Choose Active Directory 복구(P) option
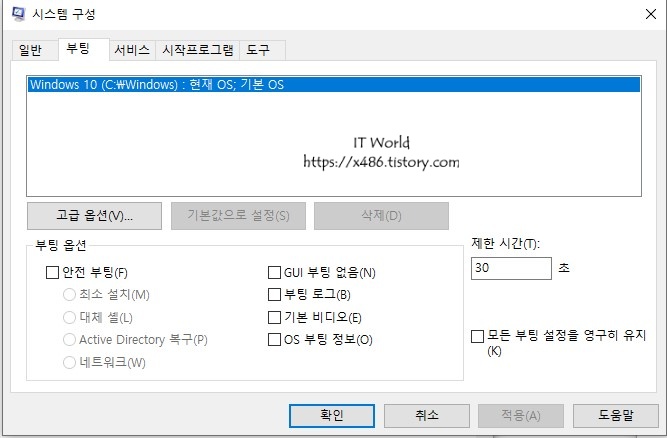This screenshot has height=438, width=667. coord(69,339)
